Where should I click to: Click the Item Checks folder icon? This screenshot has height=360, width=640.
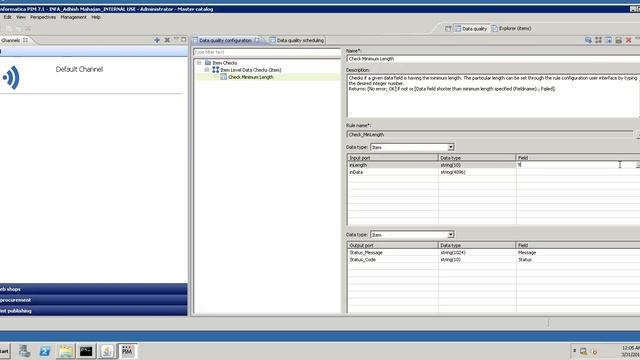(208, 63)
